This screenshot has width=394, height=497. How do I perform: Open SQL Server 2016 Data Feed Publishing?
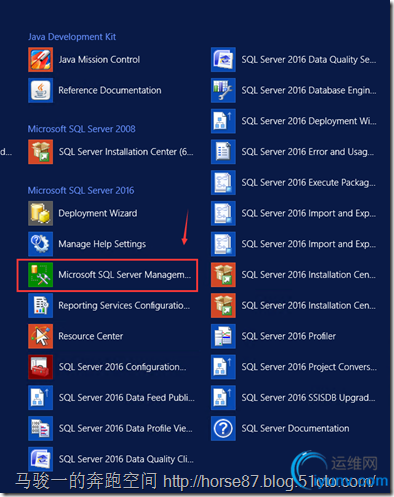point(111,398)
